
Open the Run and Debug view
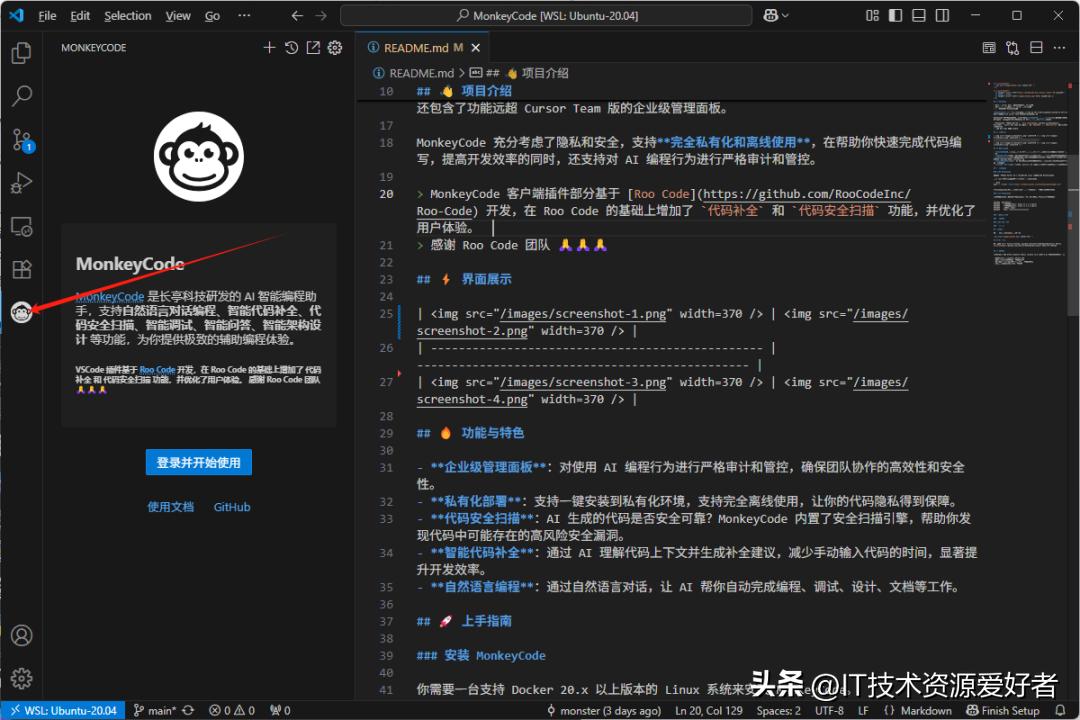click(22, 182)
